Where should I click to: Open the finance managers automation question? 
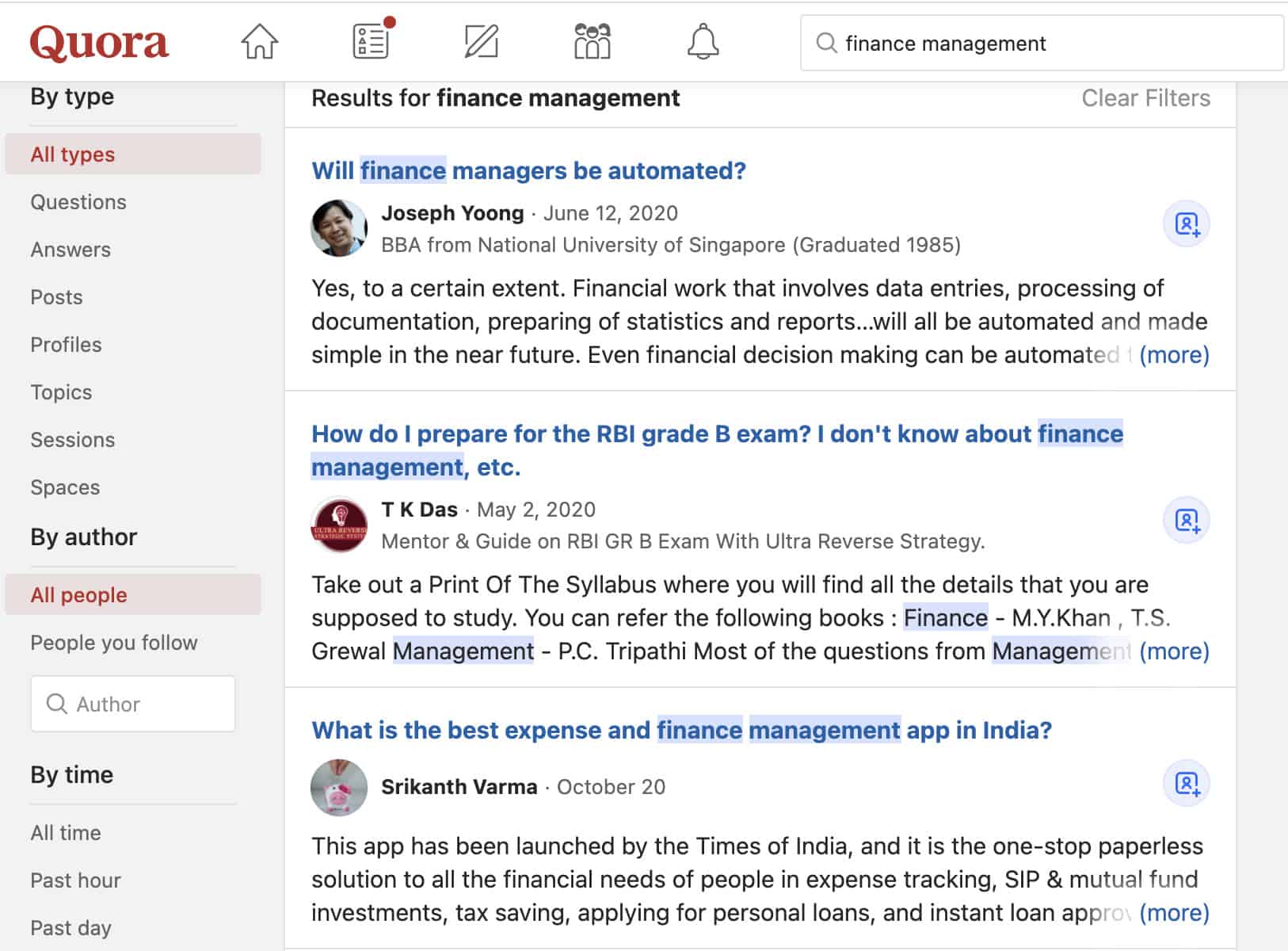click(528, 170)
